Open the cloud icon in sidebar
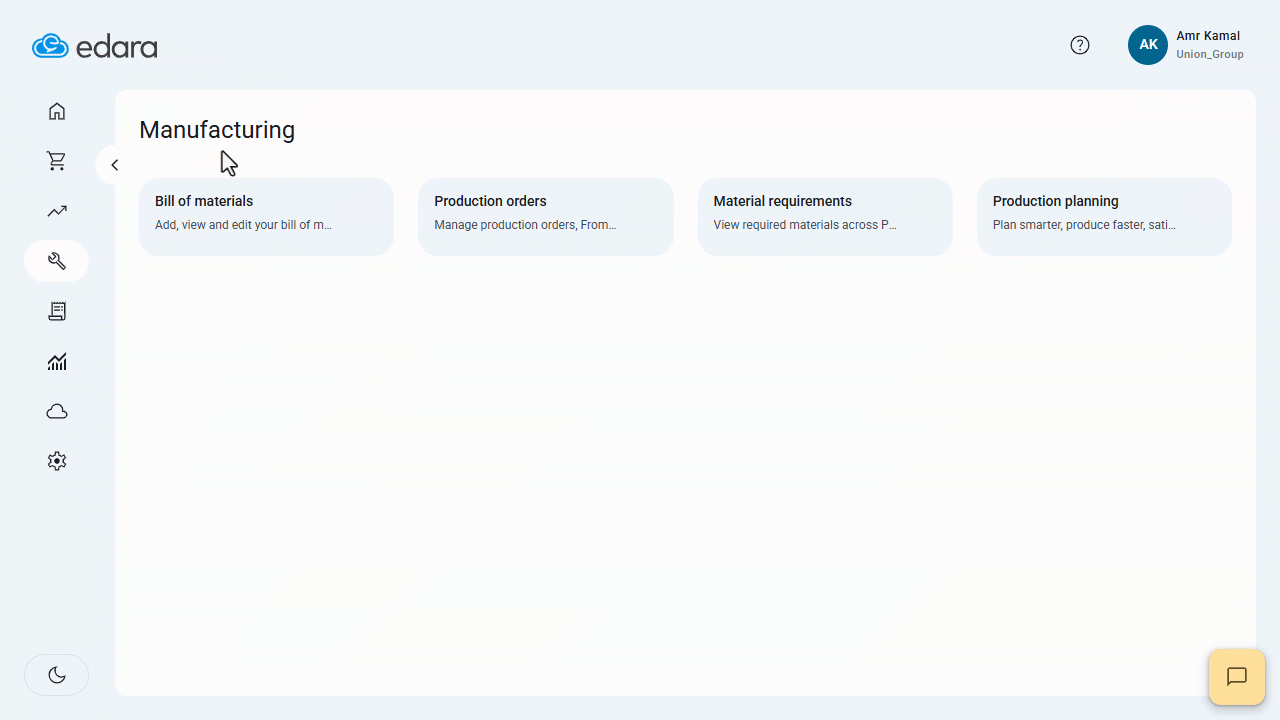 (57, 411)
